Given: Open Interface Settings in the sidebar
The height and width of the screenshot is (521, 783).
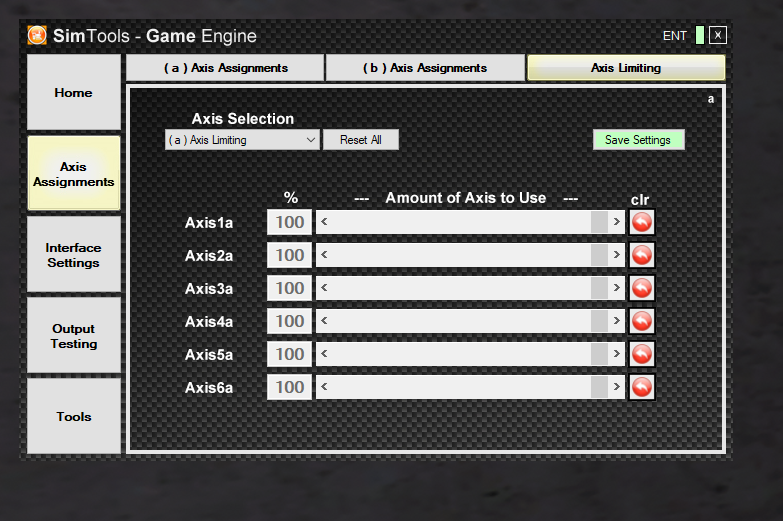Looking at the screenshot, I should tap(73, 255).
